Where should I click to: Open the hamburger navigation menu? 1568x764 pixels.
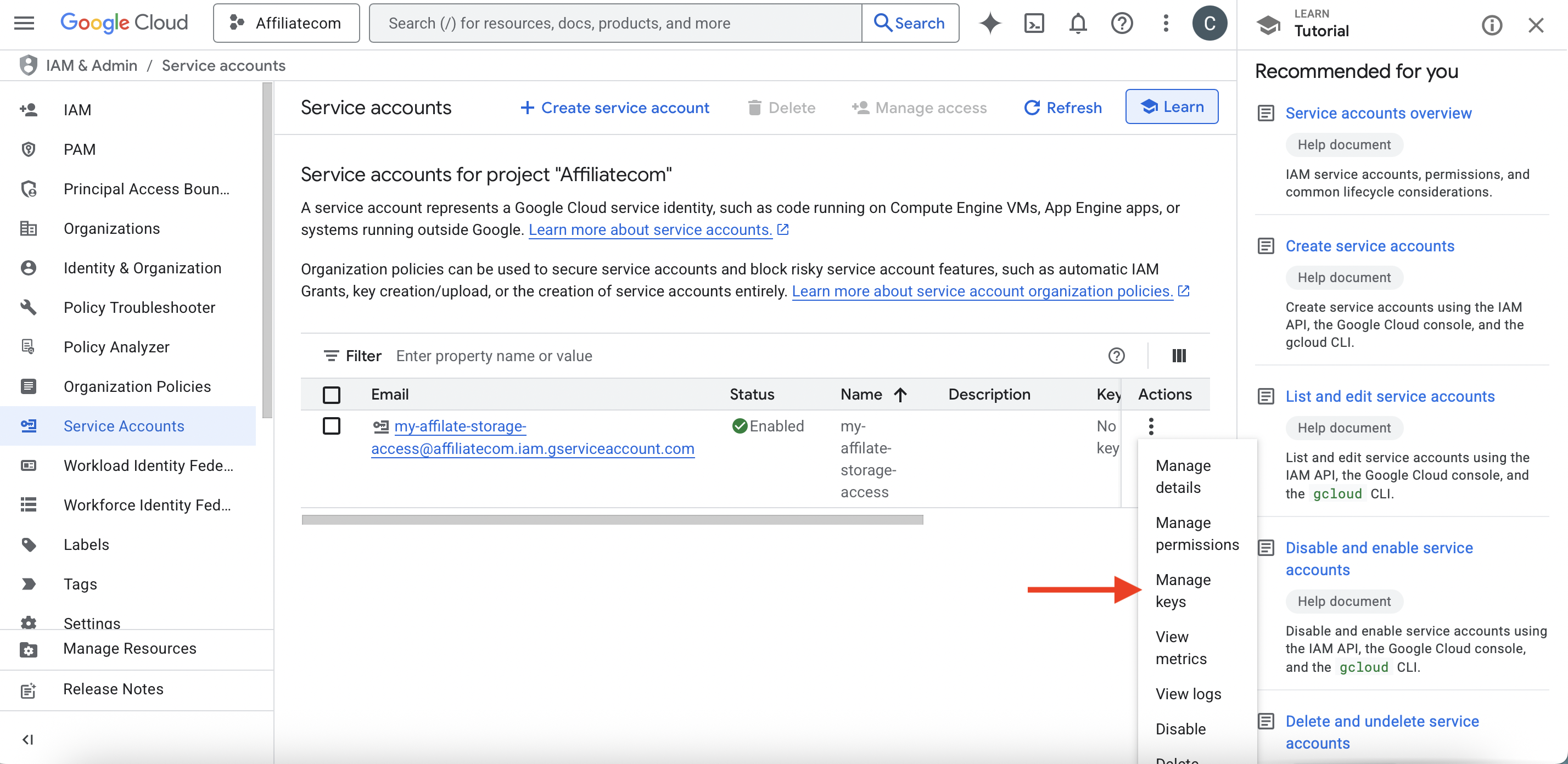(24, 23)
